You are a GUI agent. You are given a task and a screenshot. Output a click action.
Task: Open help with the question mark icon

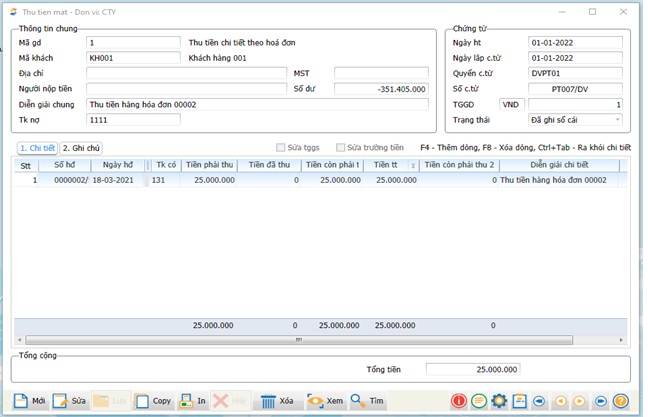(620, 401)
